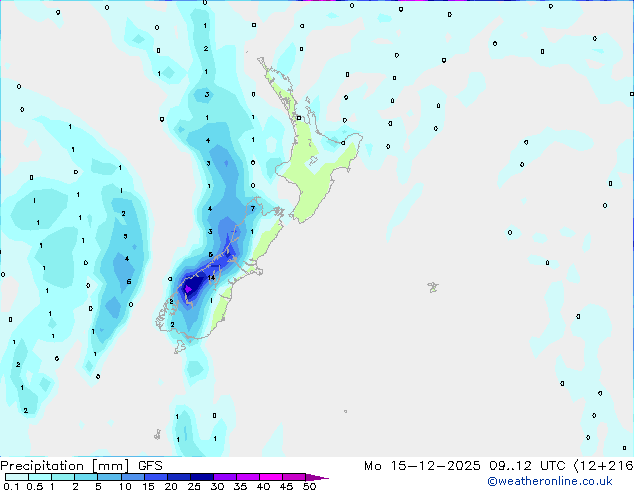
Task: Click the legend scale label '40'
Action: click(x=263, y=486)
